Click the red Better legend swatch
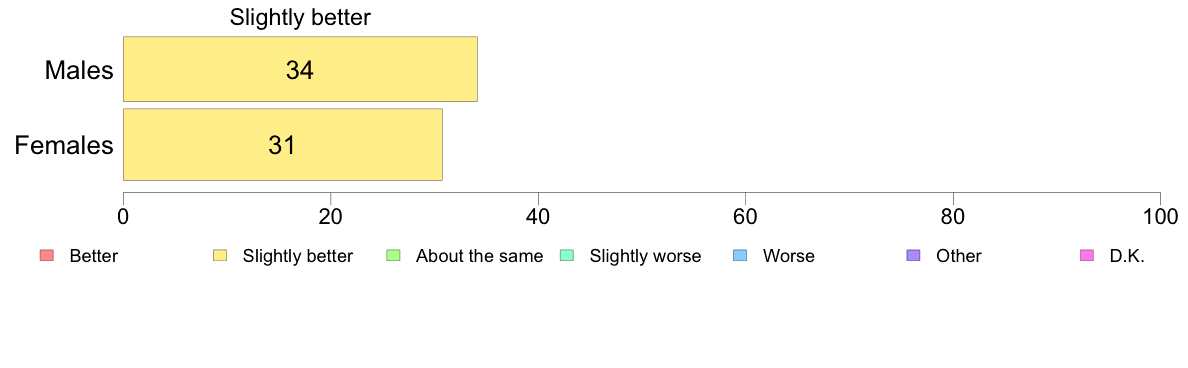Screen dimensions: 1188x368 click(x=46, y=256)
